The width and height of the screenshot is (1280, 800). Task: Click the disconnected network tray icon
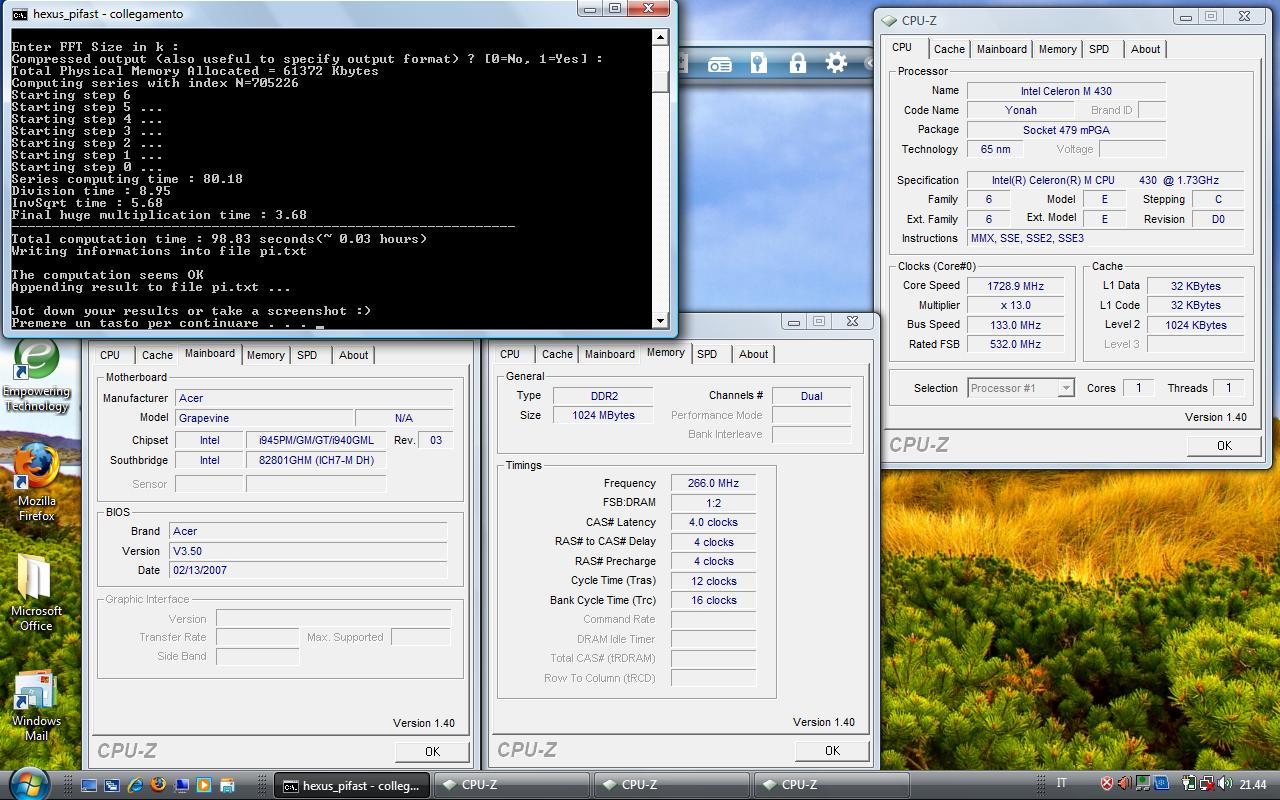pyautogui.click(x=1207, y=784)
